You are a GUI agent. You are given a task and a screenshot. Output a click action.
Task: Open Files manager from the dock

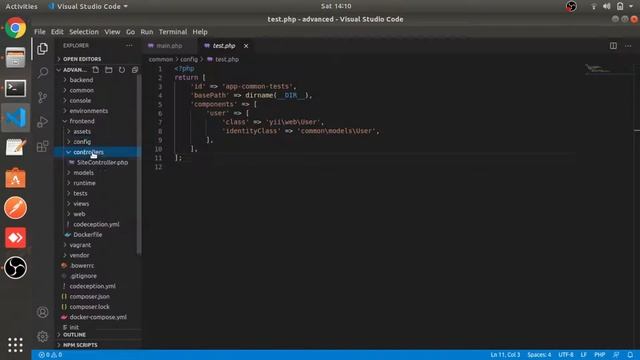point(16,58)
